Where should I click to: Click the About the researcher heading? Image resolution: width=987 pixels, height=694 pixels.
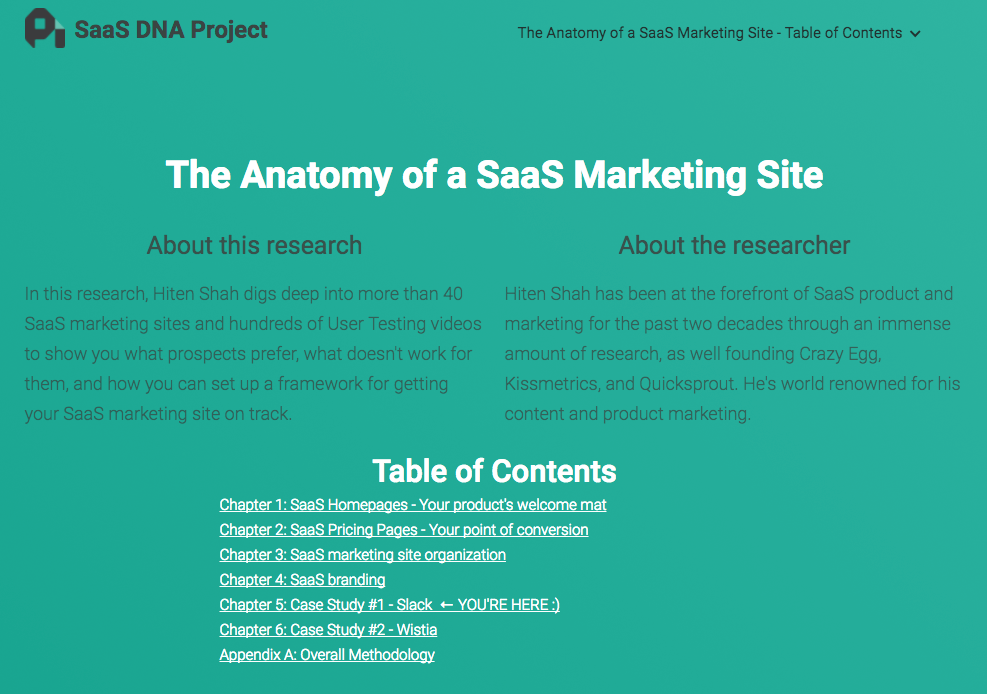734,245
